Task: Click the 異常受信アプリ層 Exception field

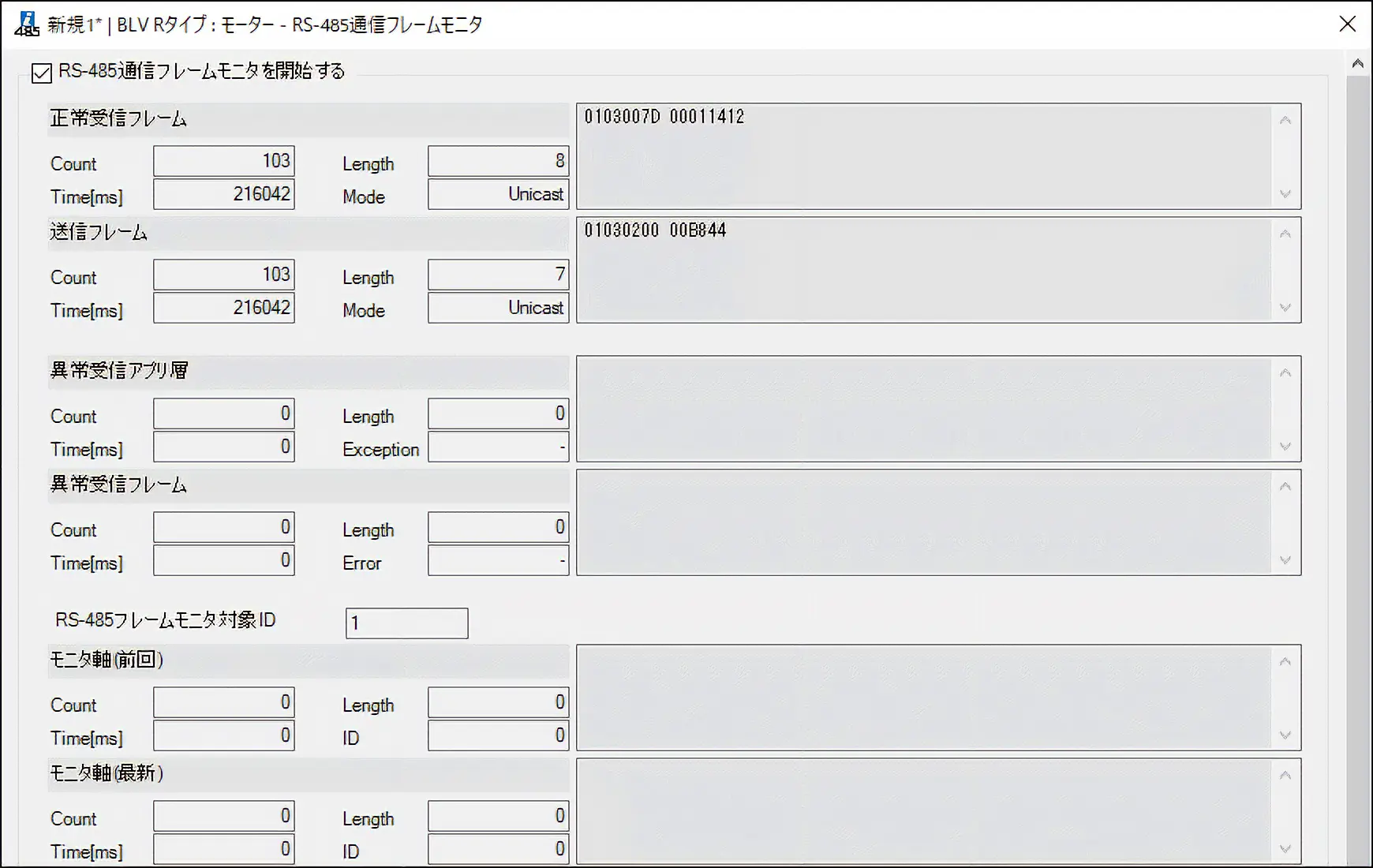Action: tap(498, 448)
